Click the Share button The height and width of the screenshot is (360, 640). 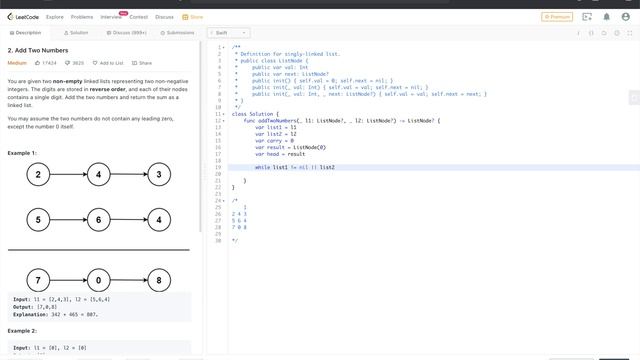coord(142,63)
